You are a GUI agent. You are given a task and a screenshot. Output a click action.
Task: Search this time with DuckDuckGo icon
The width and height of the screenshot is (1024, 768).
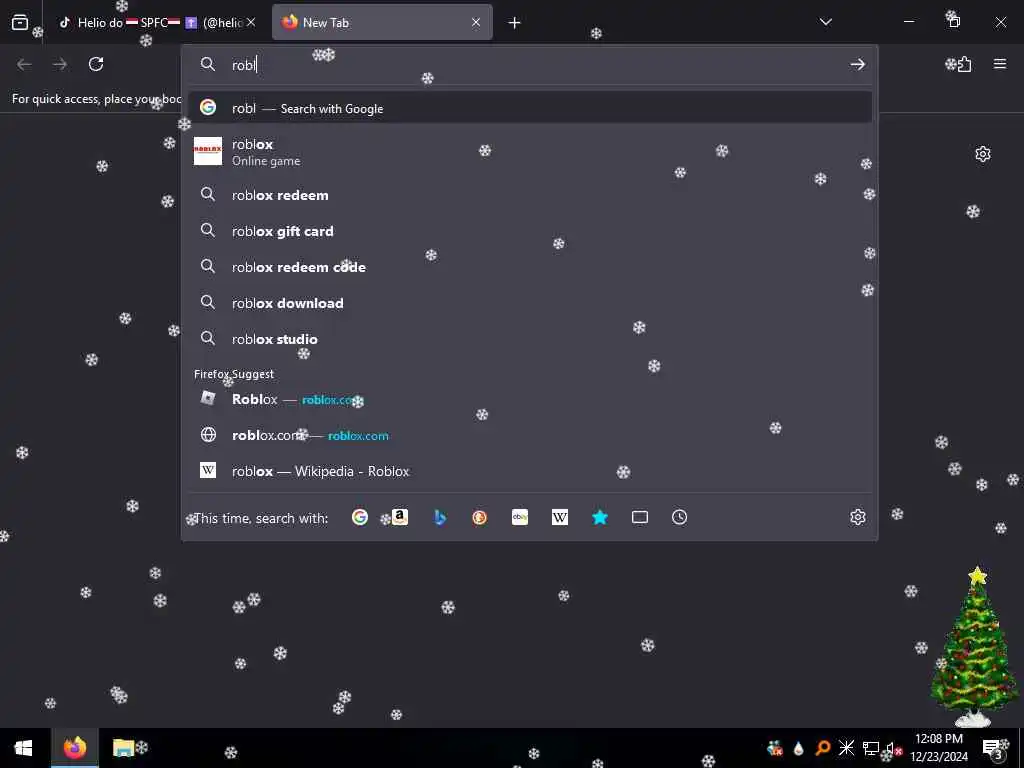(x=479, y=517)
